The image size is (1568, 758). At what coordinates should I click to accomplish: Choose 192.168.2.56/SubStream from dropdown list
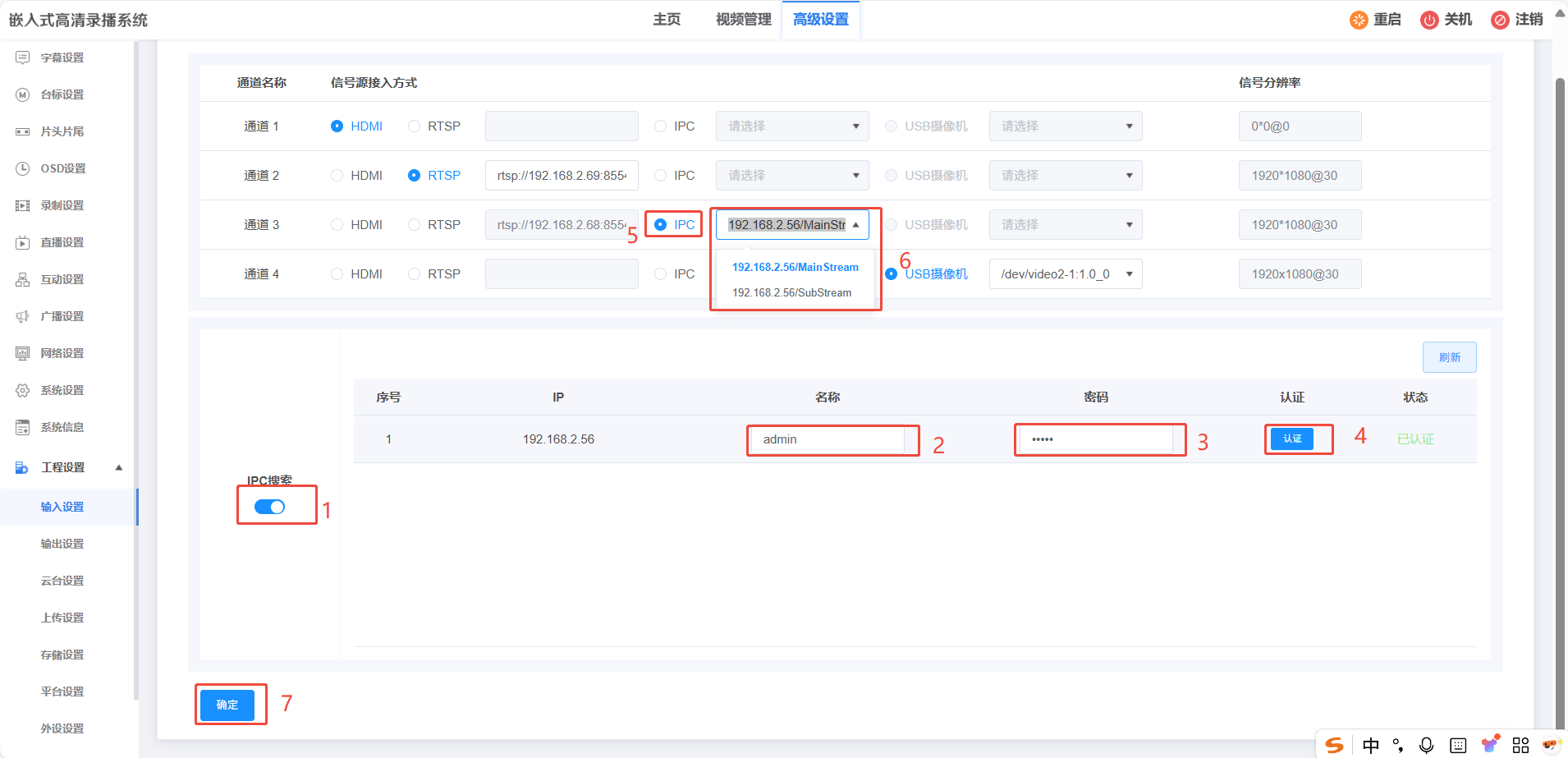coord(792,292)
